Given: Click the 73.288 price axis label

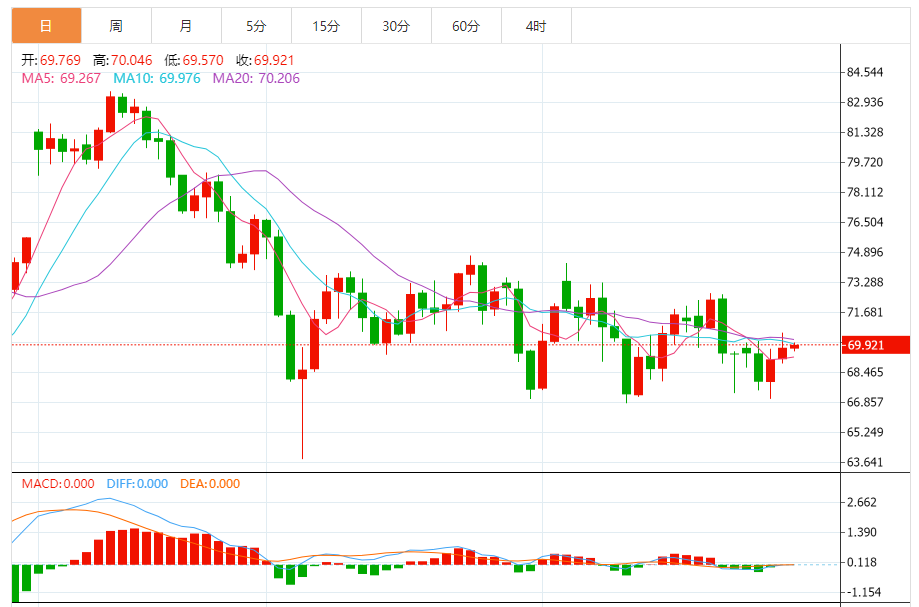Looking at the screenshot, I should tap(864, 282).
